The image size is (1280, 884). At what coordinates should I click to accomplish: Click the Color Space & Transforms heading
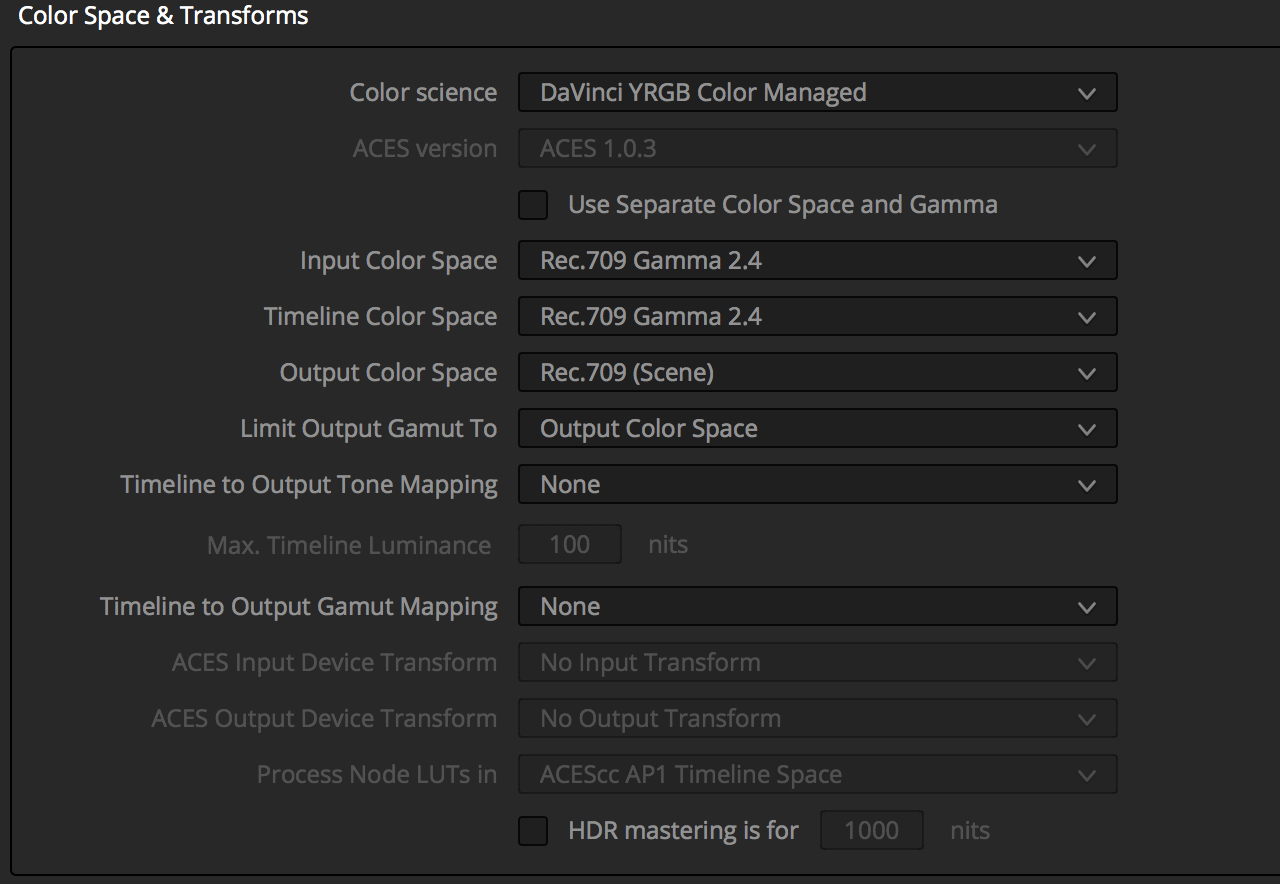click(163, 16)
